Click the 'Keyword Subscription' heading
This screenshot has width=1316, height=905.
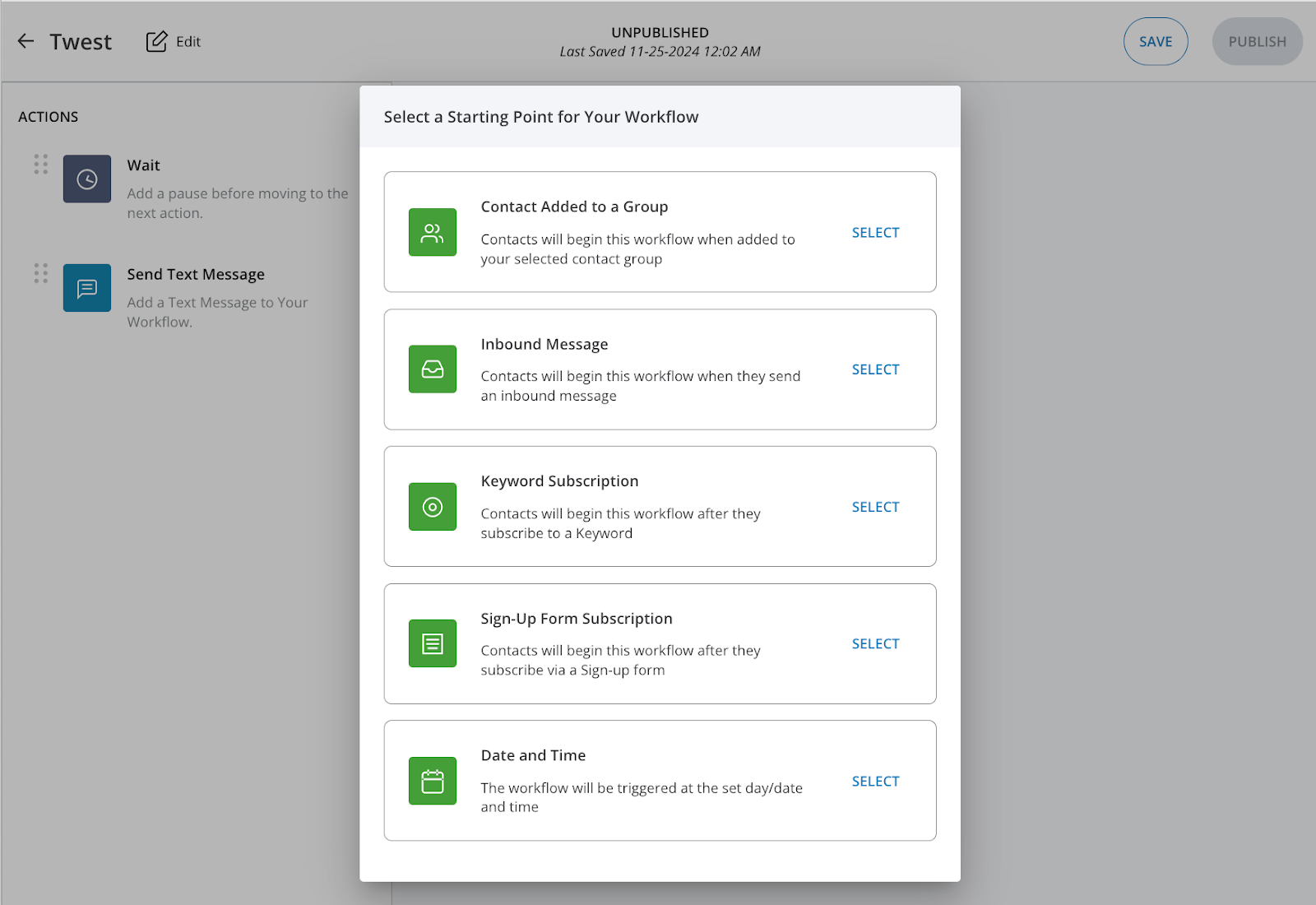[559, 481]
